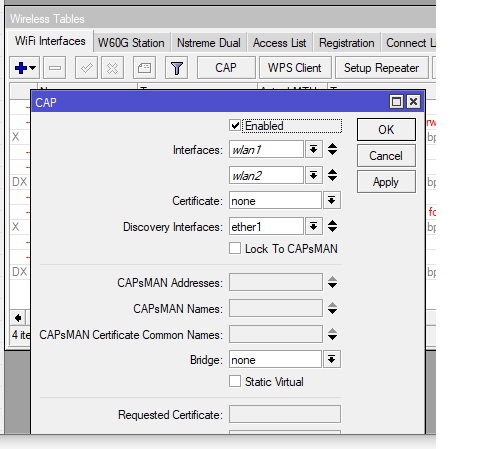Tick the Static Virtual checkbox
The width and height of the screenshot is (504, 449).
pyautogui.click(x=235, y=381)
